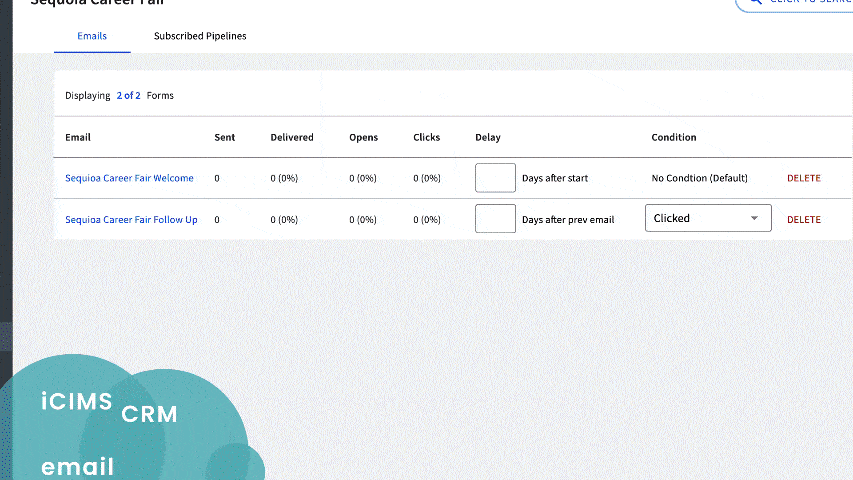Delete the Sequoia Career Fair Welcome email

[x=803, y=178]
